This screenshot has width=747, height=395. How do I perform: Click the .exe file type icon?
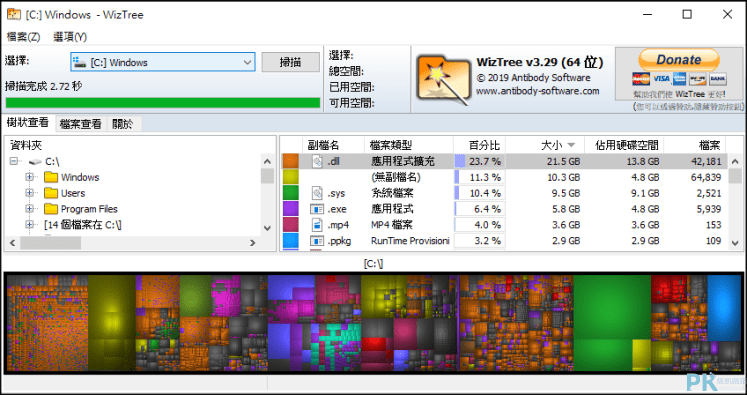coord(317,209)
